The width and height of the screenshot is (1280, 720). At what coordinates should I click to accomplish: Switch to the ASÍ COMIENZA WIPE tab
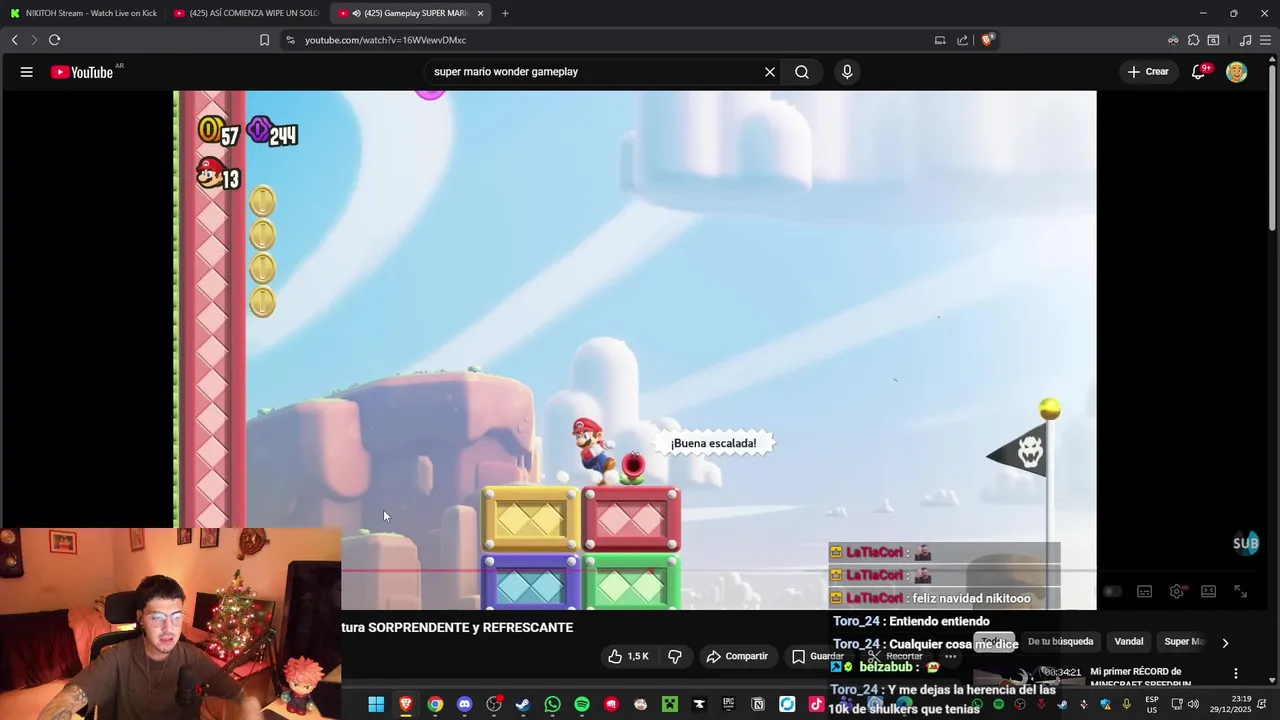pyautogui.click(x=246, y=13)
